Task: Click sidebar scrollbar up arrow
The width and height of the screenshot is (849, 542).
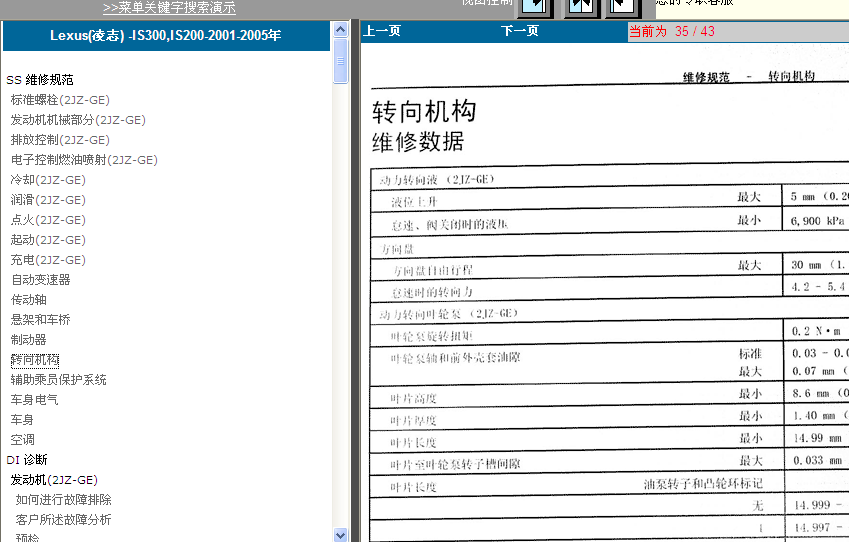Action: tap(341, 29)
